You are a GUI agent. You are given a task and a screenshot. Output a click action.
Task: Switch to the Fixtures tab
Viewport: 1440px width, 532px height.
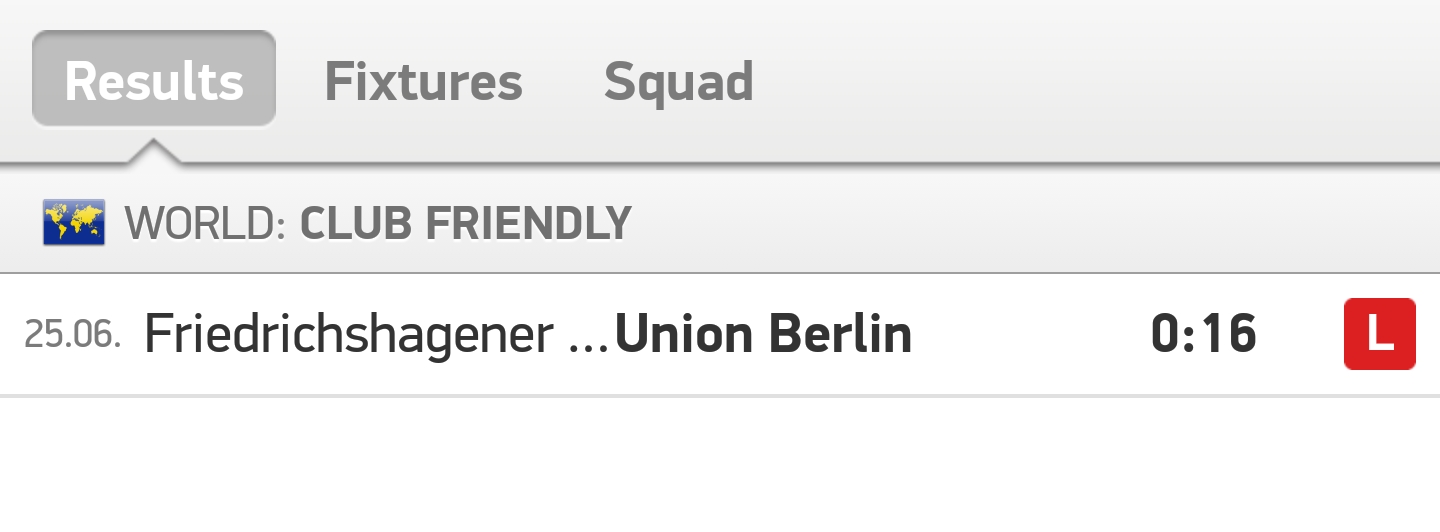pyautogui.click(x=423, y=81)
